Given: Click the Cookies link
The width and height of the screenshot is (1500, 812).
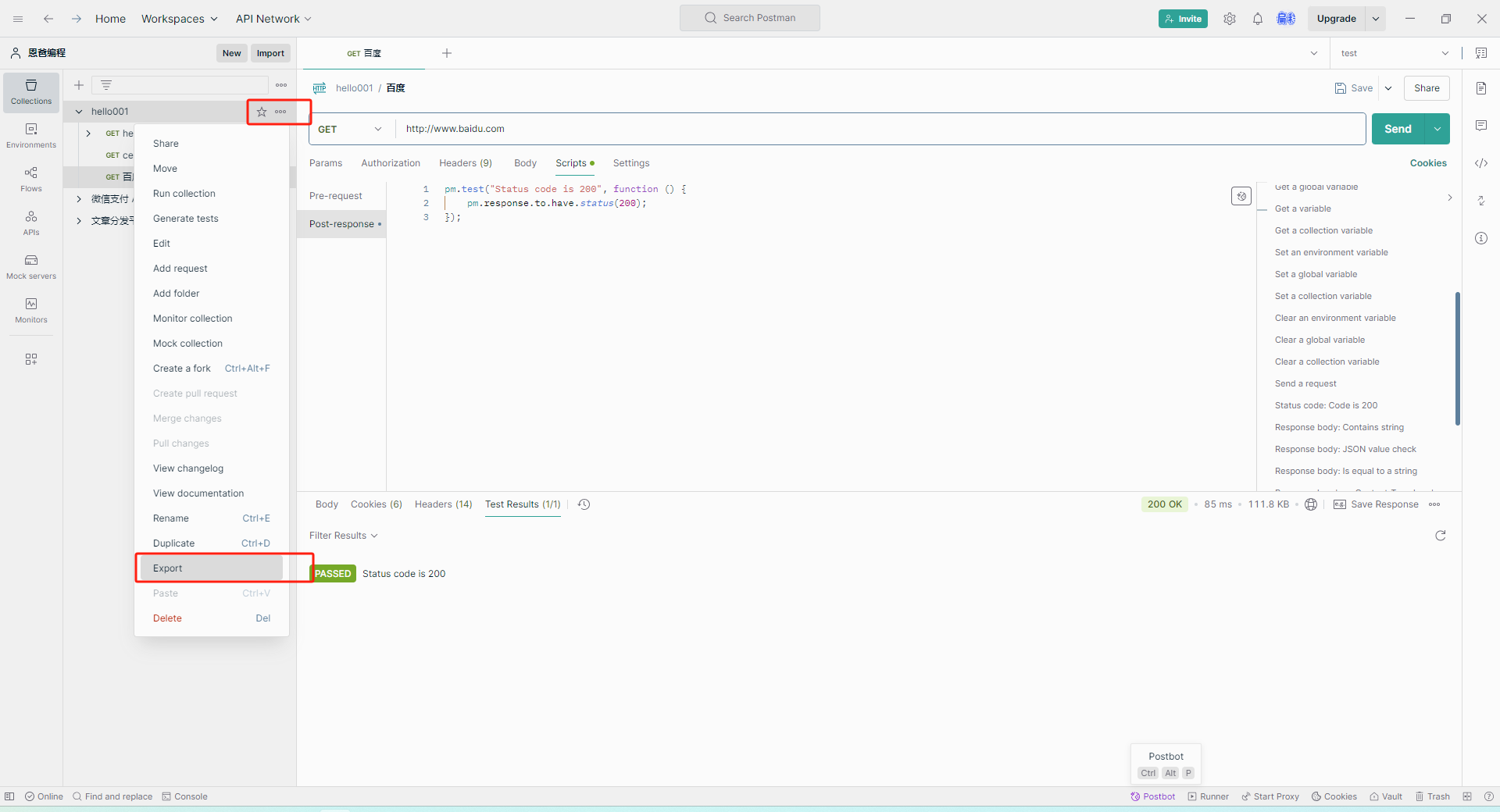Looking at the screenshot, I should pyautogui.click(x=1428, y=163).
